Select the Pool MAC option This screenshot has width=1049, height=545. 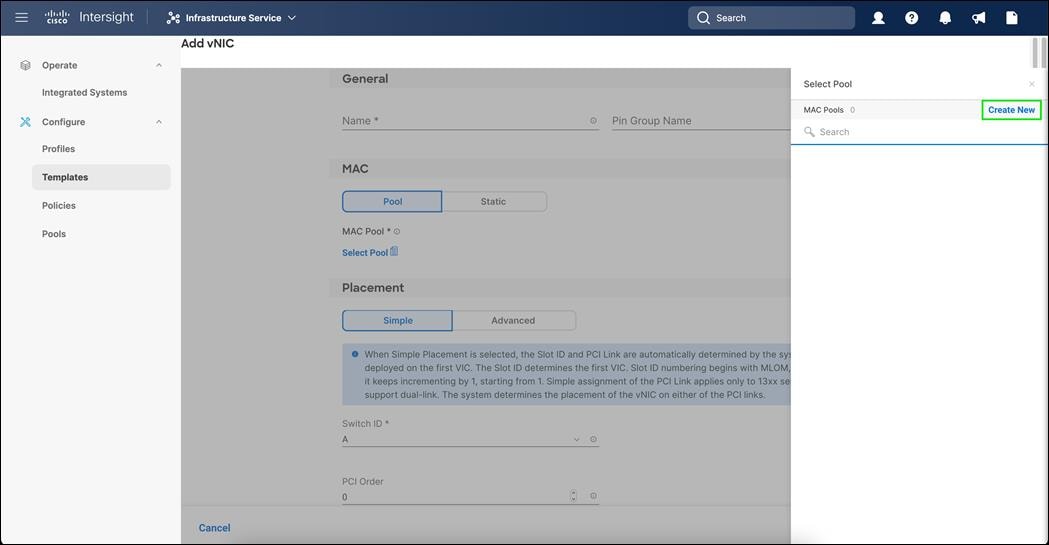[392, 201]
